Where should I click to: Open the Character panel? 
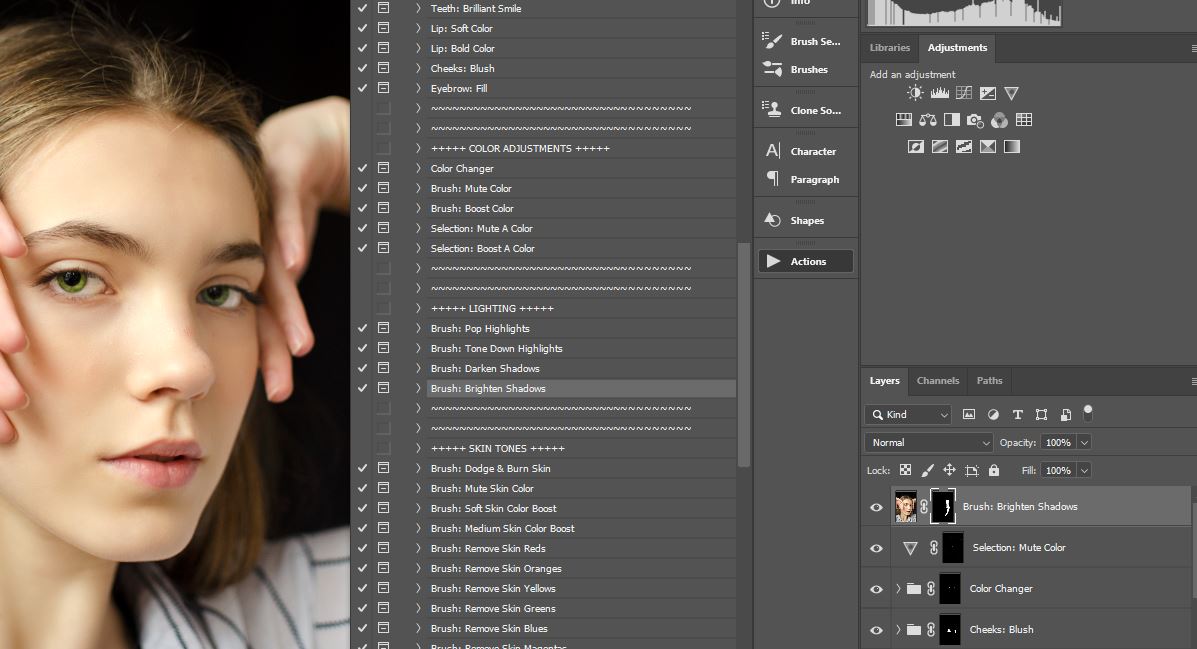pos(805,151)
